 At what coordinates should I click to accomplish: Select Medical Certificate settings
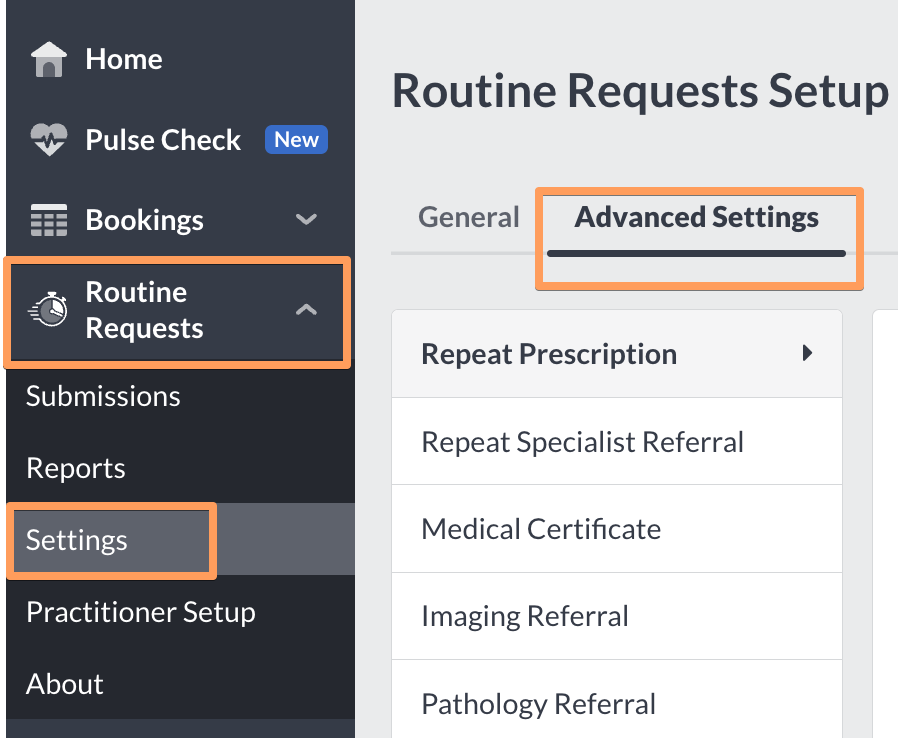[x=541, y=528]
